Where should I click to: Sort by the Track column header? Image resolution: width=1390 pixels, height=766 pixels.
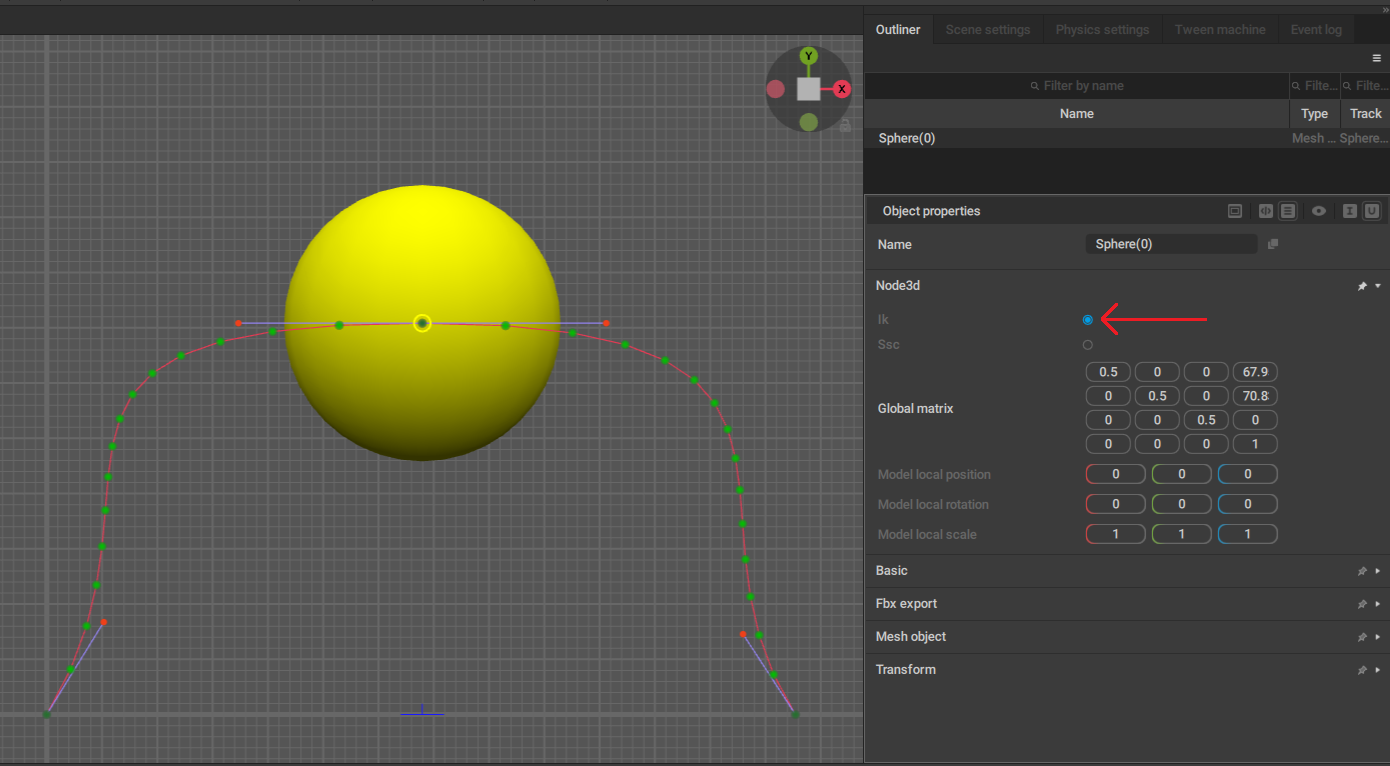click(x=1365, y=114)
